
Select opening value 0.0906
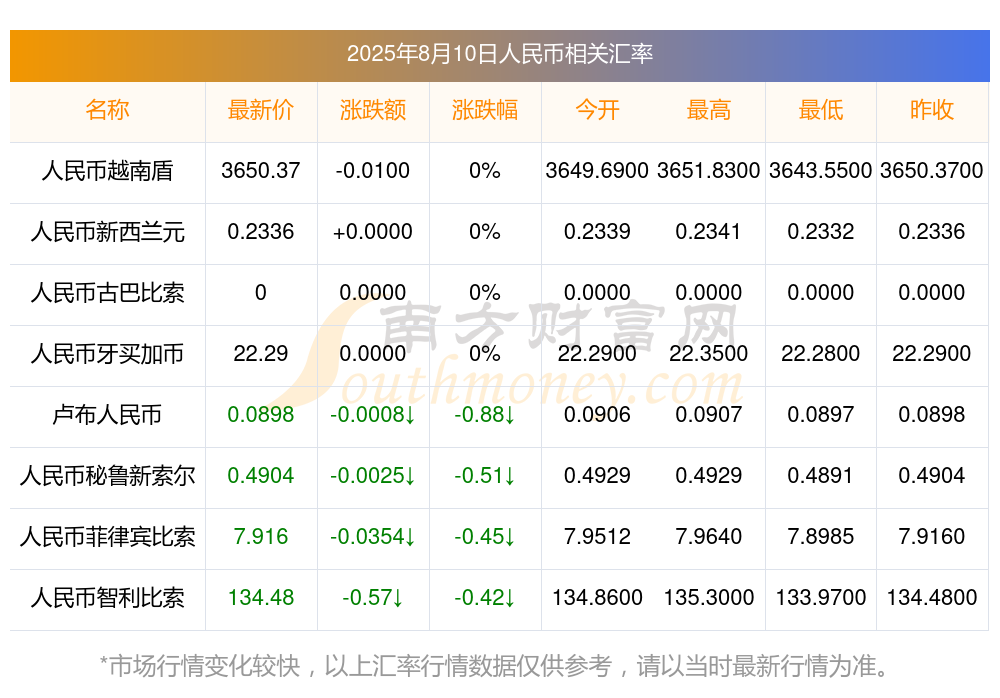tap(597, 415)
